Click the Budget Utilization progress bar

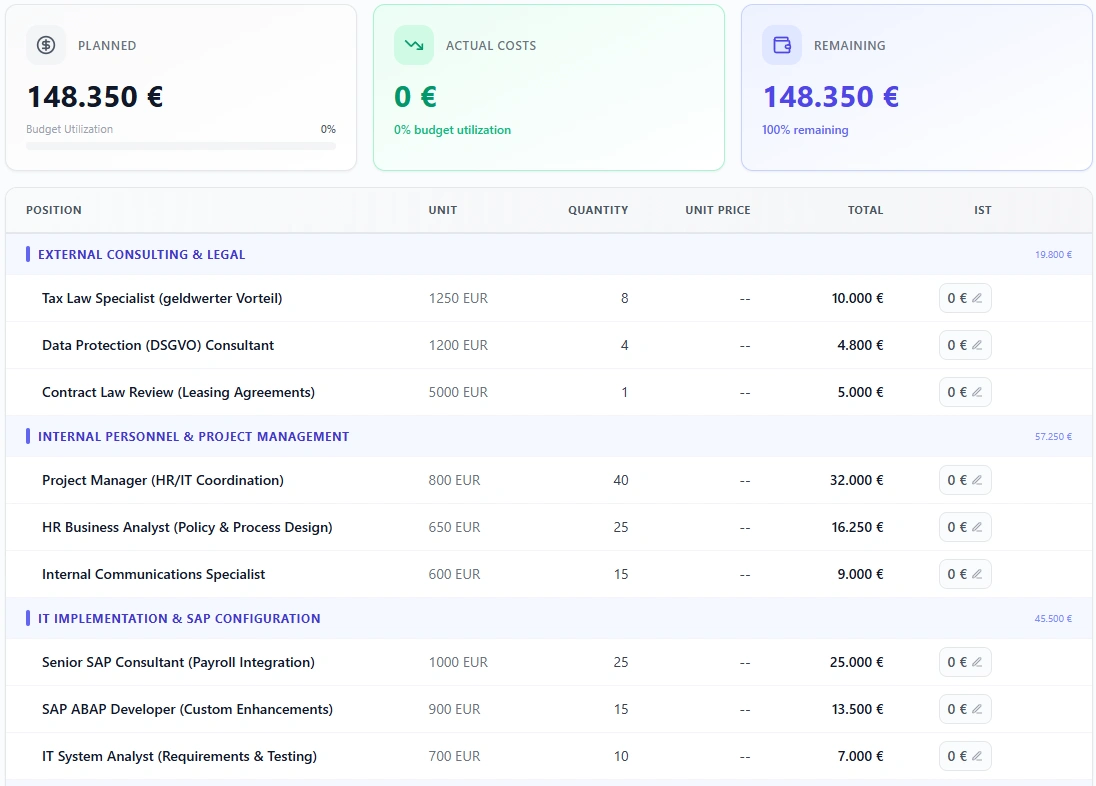point(181,146)
